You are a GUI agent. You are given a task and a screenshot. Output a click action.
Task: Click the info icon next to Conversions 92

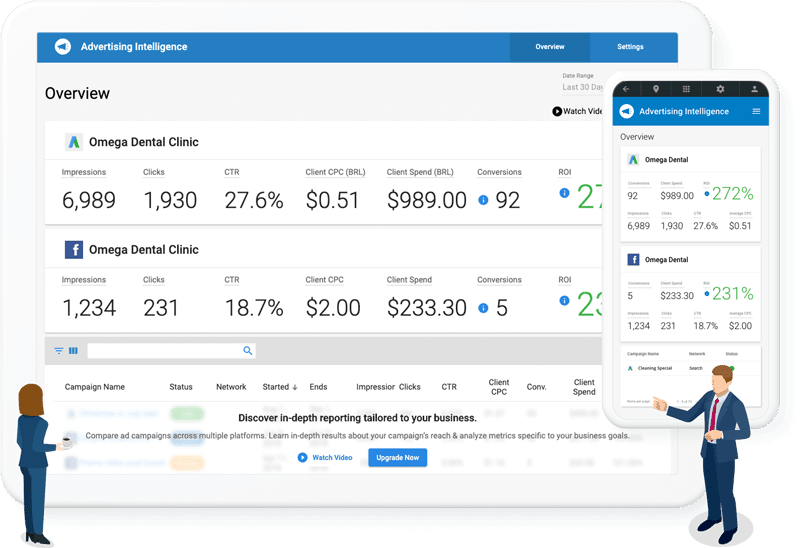tap(483, 200)
